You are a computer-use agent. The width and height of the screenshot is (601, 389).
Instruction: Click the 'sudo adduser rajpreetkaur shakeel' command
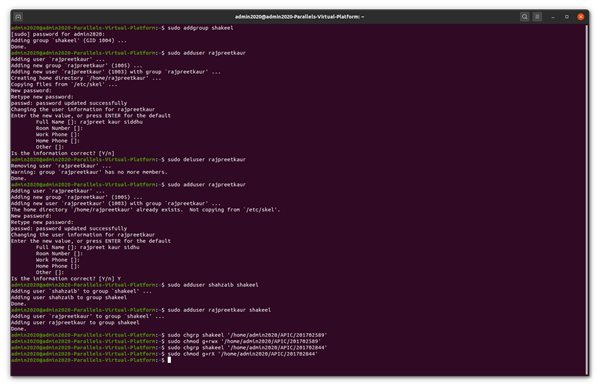pyautogui.click(x=219, y=310)
